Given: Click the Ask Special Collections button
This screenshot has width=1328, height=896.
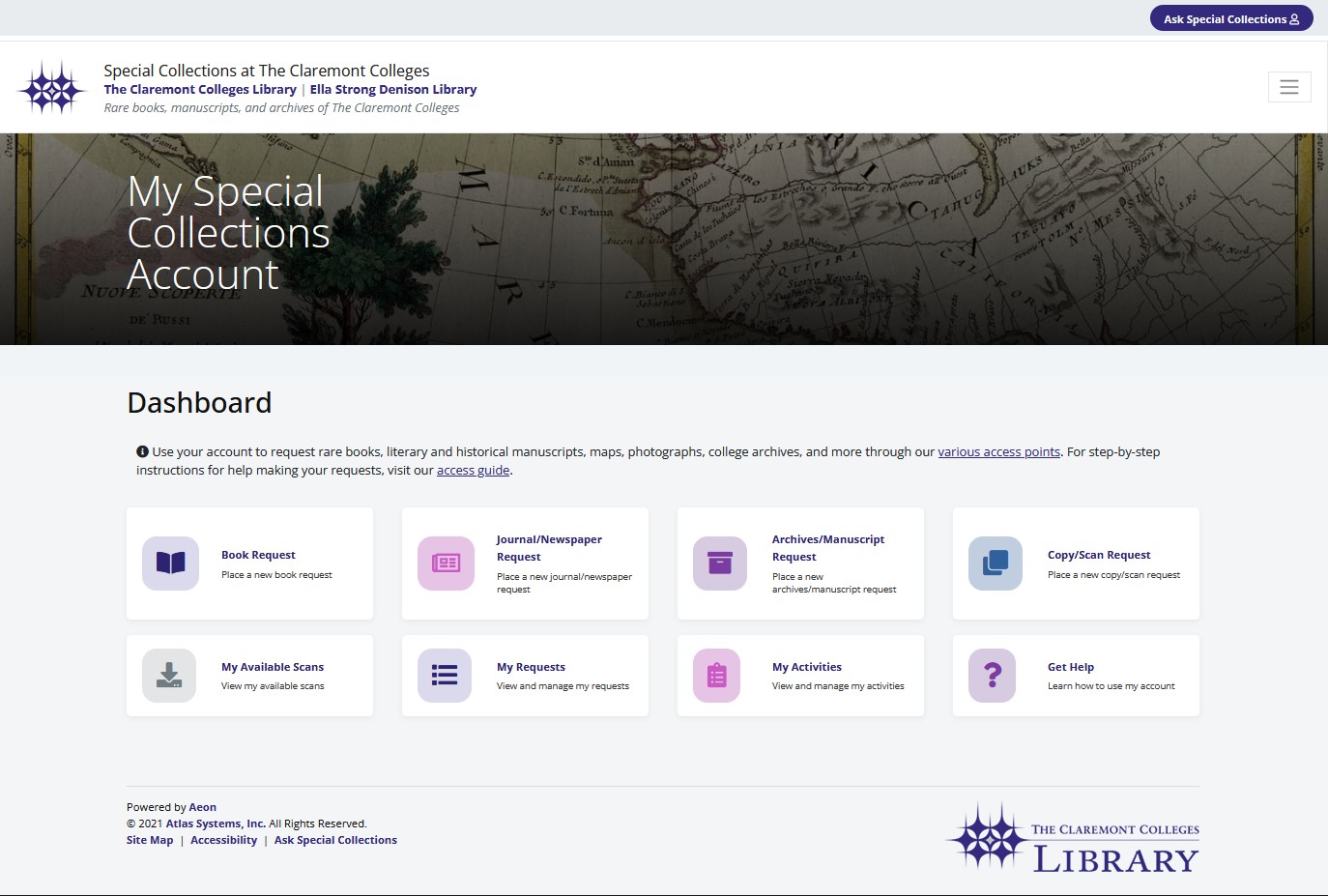Looking at the screenshot, I should click(1230, 17).
